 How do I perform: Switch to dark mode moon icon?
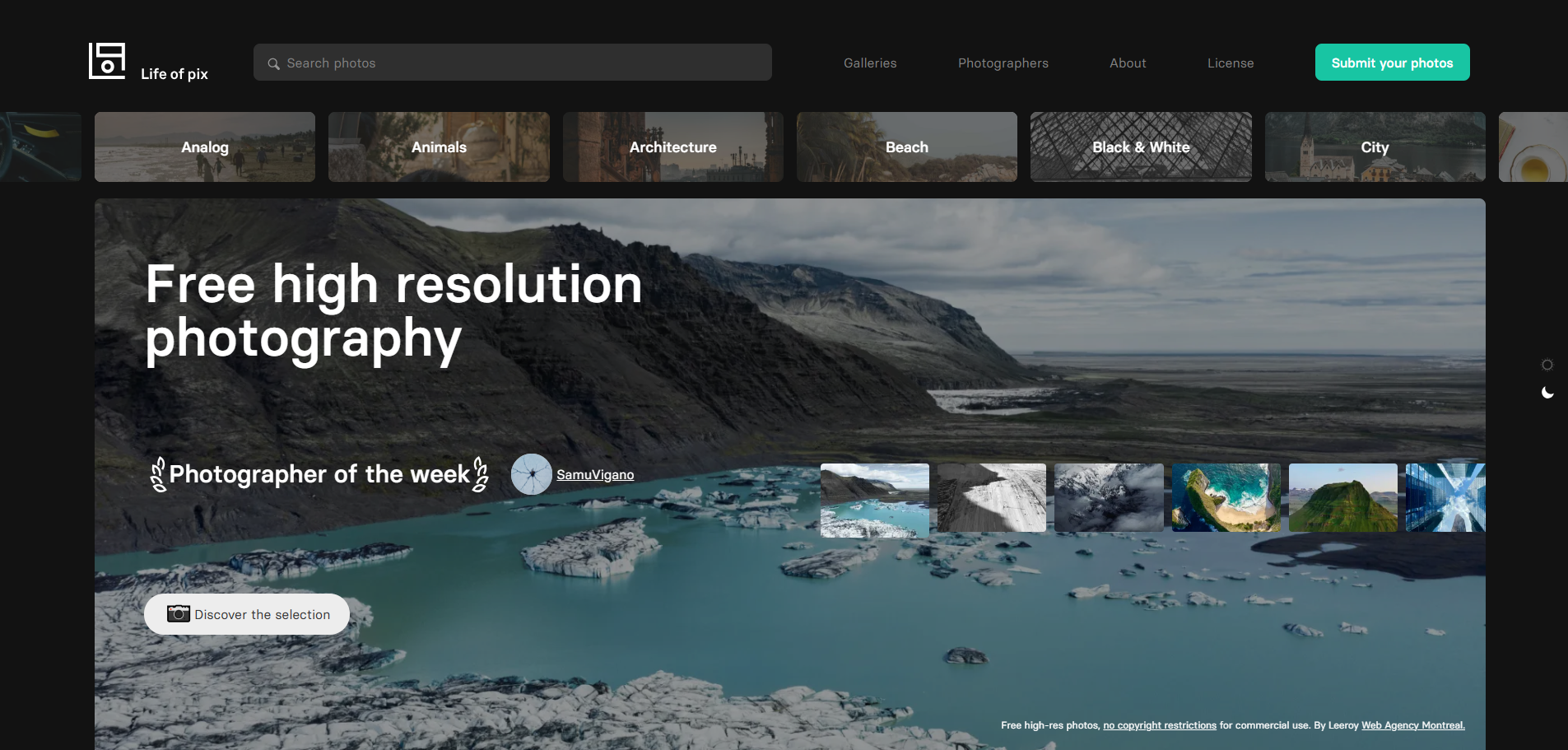pyautogui.click(x=1547, y=393)
